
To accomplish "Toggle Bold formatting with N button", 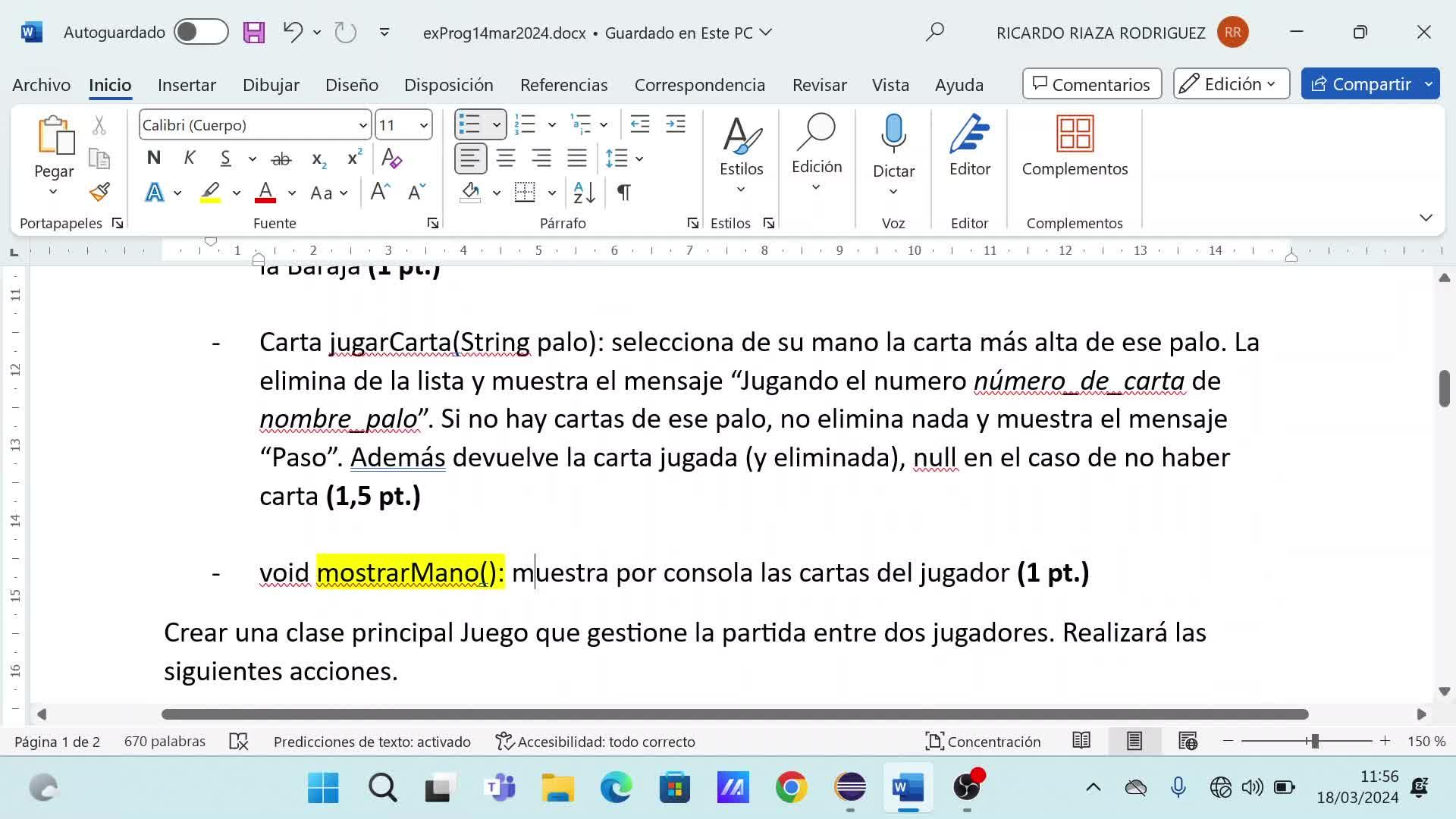I will [154, 158].
